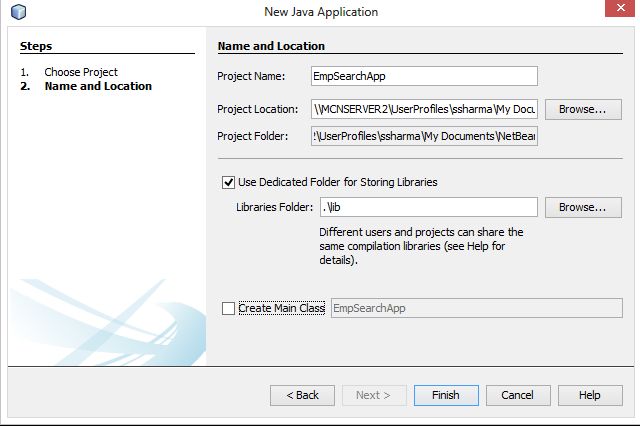The width and height of the screenshot is (640, 426).
Task: Click the Libraries Folder text field
Action: tap(429, 207)
